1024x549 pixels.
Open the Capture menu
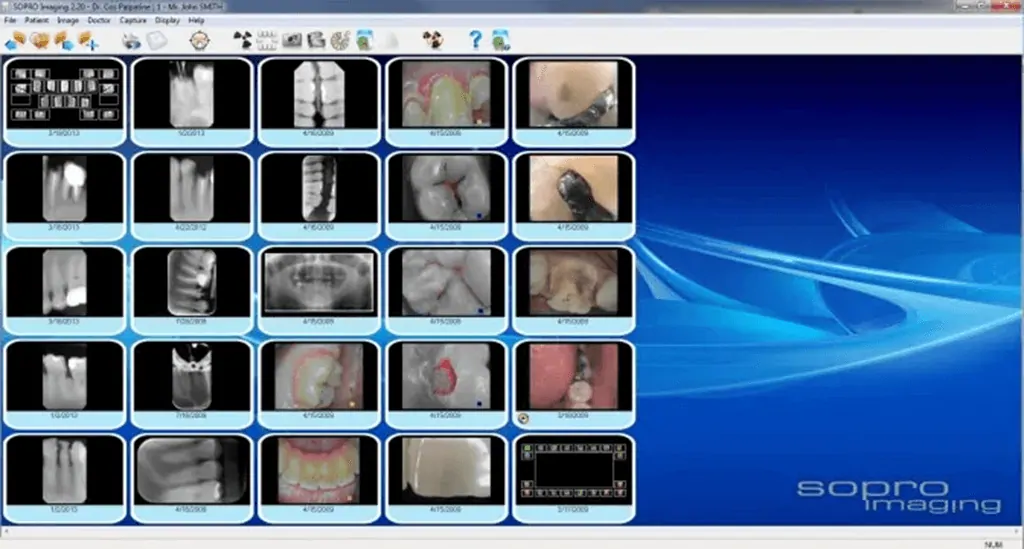click(133, 20)
